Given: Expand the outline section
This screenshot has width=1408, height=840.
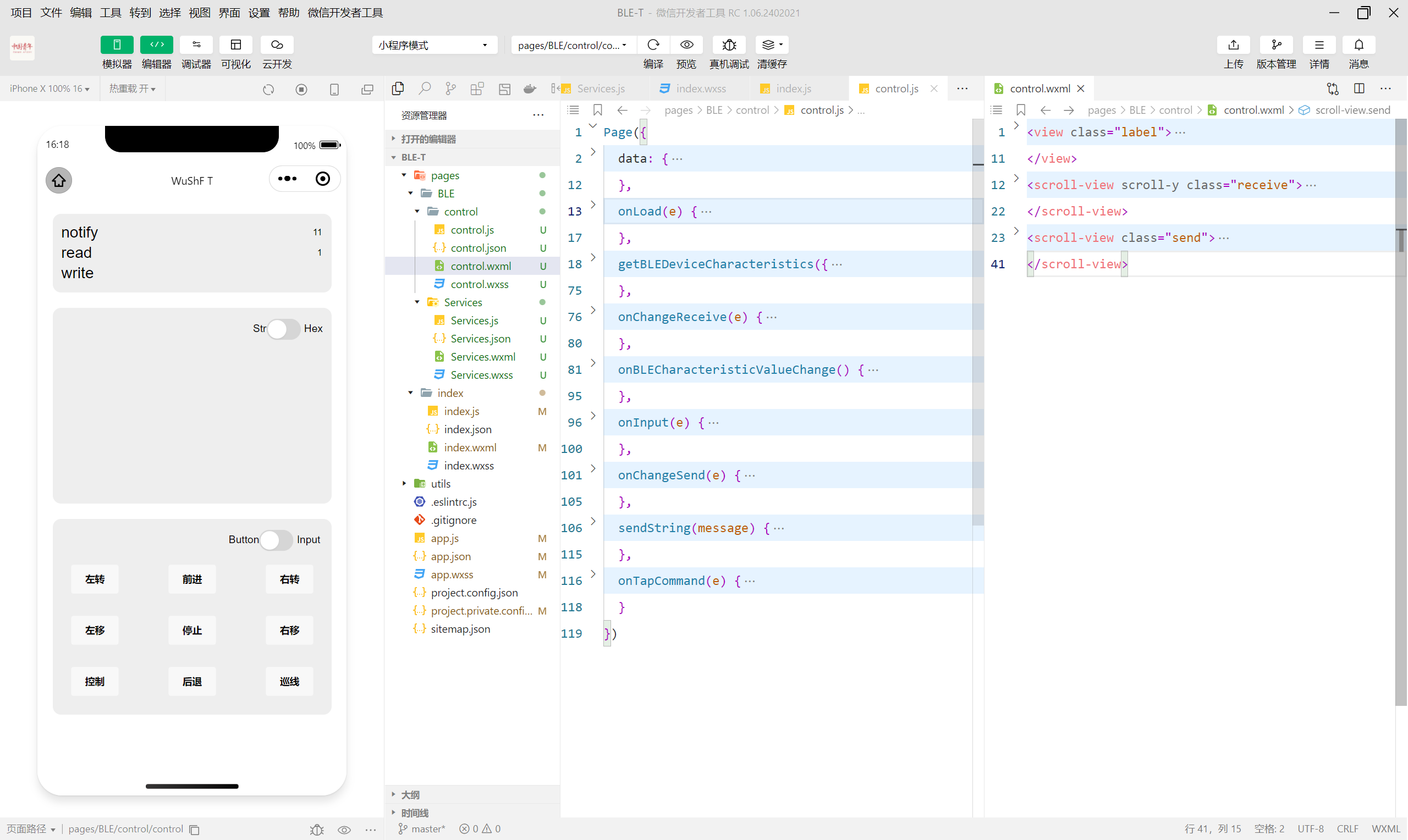Looking at the screenshot, I should 410,795.
